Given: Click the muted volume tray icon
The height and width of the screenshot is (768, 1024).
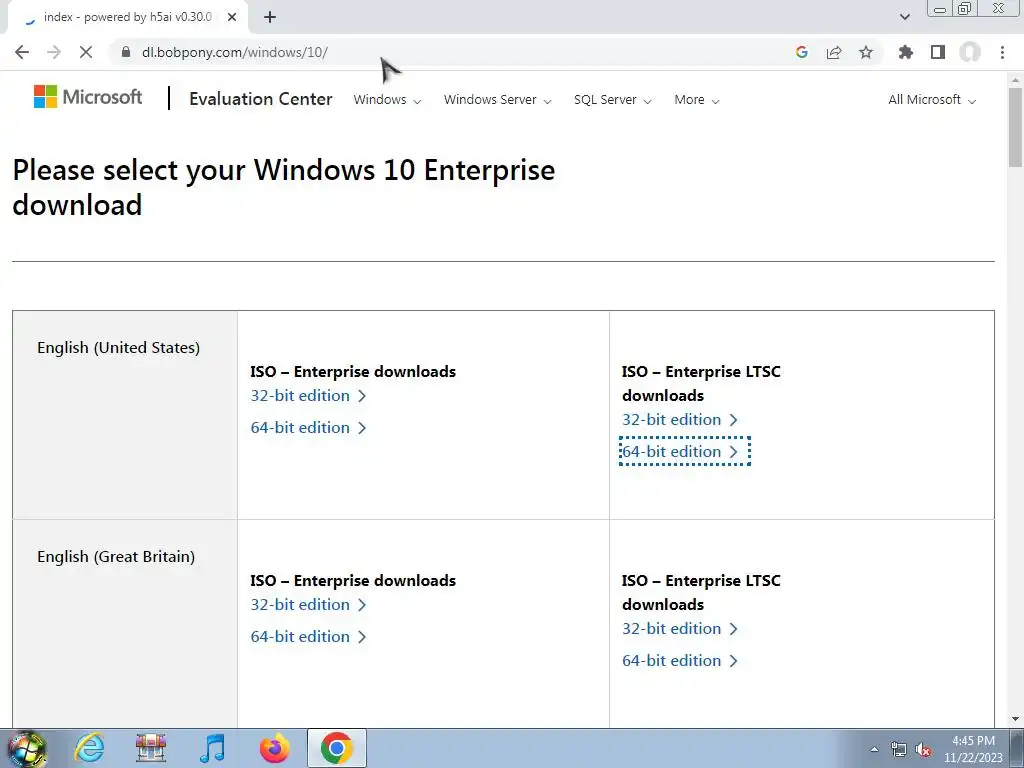Looking at the screenshot, I should (923, 749).
